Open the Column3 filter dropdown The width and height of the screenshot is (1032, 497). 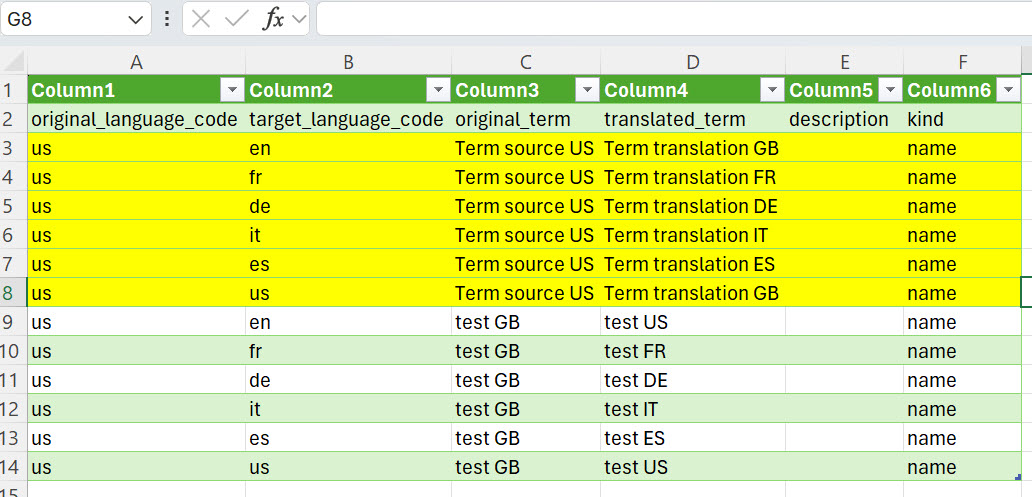coord(587,91)
